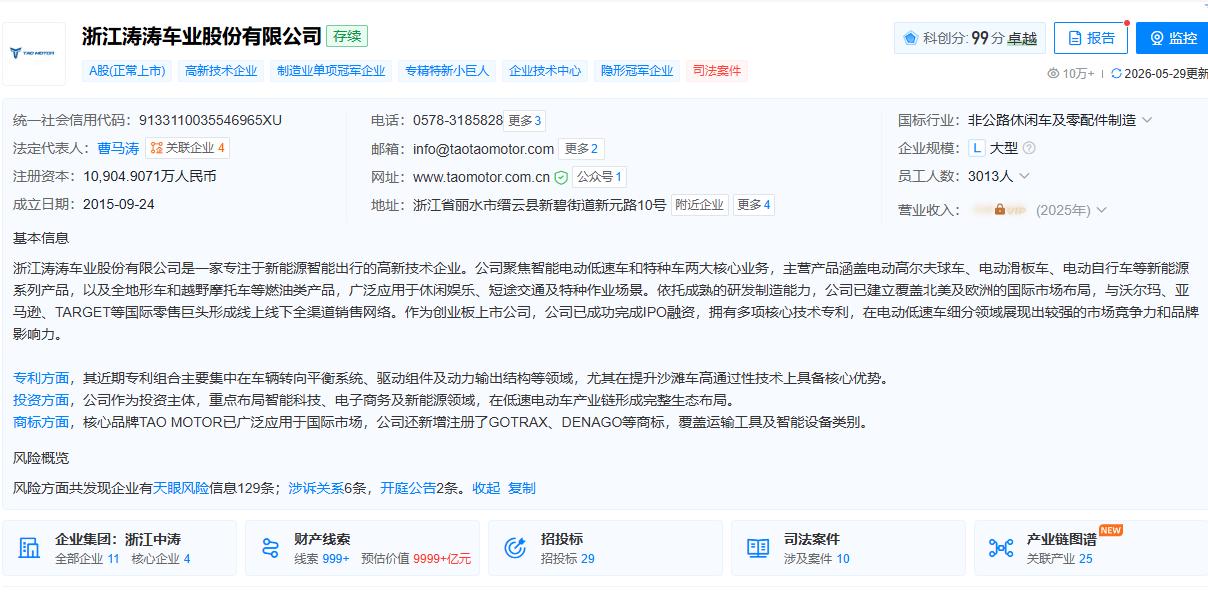
Task: Open the 专利方面 link
Action: click(41, 378)
